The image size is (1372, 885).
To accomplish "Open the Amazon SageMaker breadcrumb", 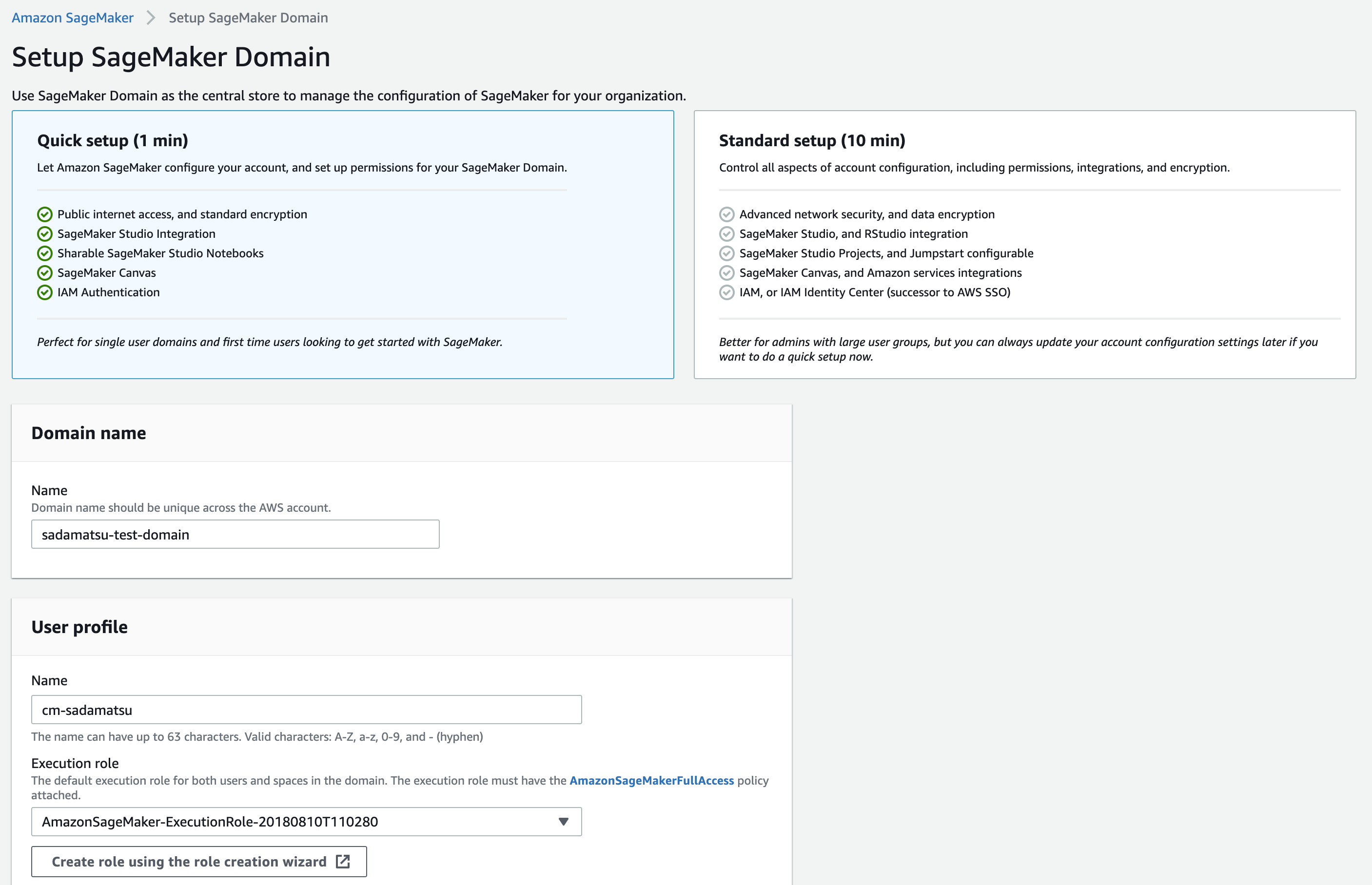I will click(x=72, y=17).
